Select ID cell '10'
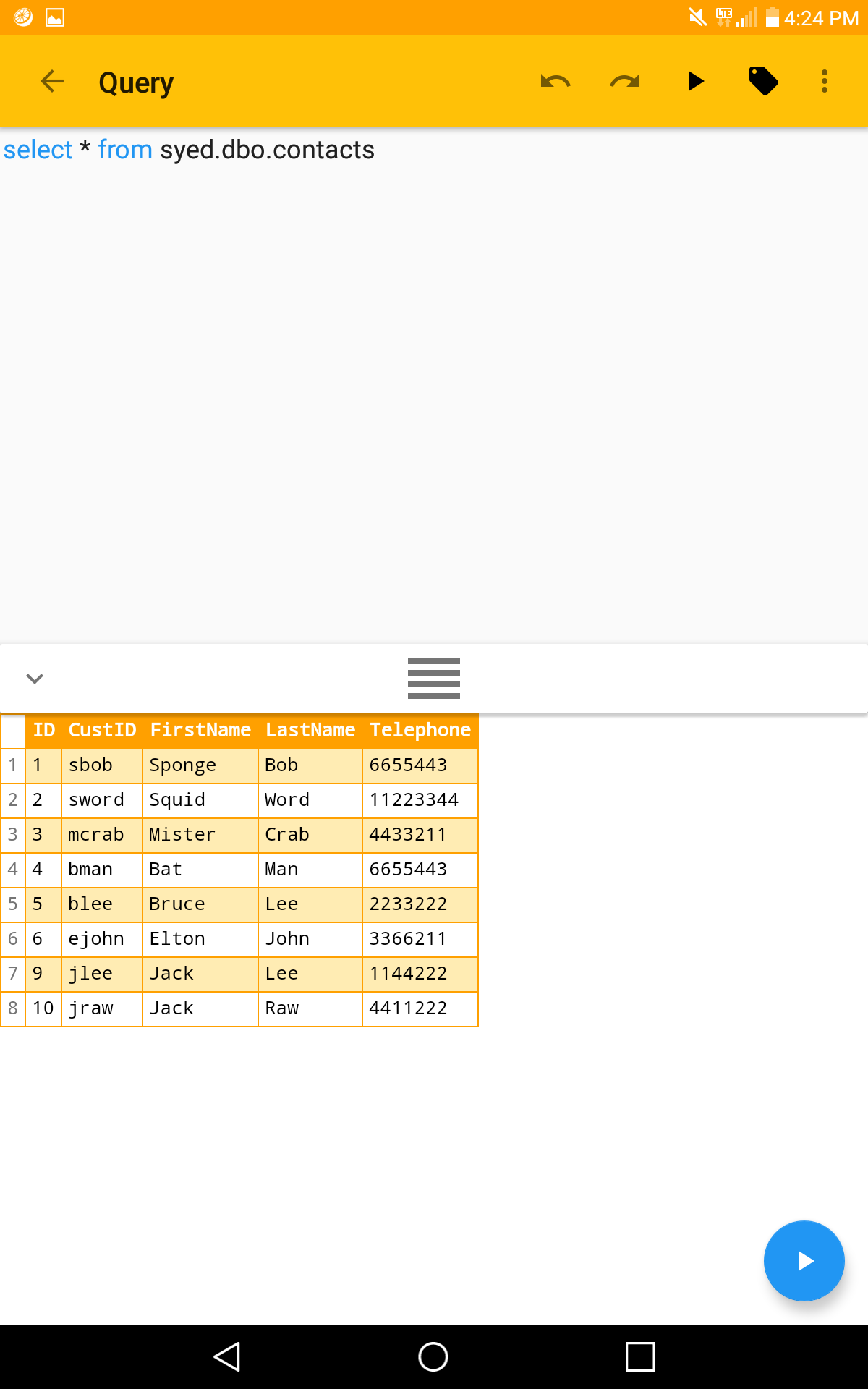868x1389 pixels. pos(43,1008)
